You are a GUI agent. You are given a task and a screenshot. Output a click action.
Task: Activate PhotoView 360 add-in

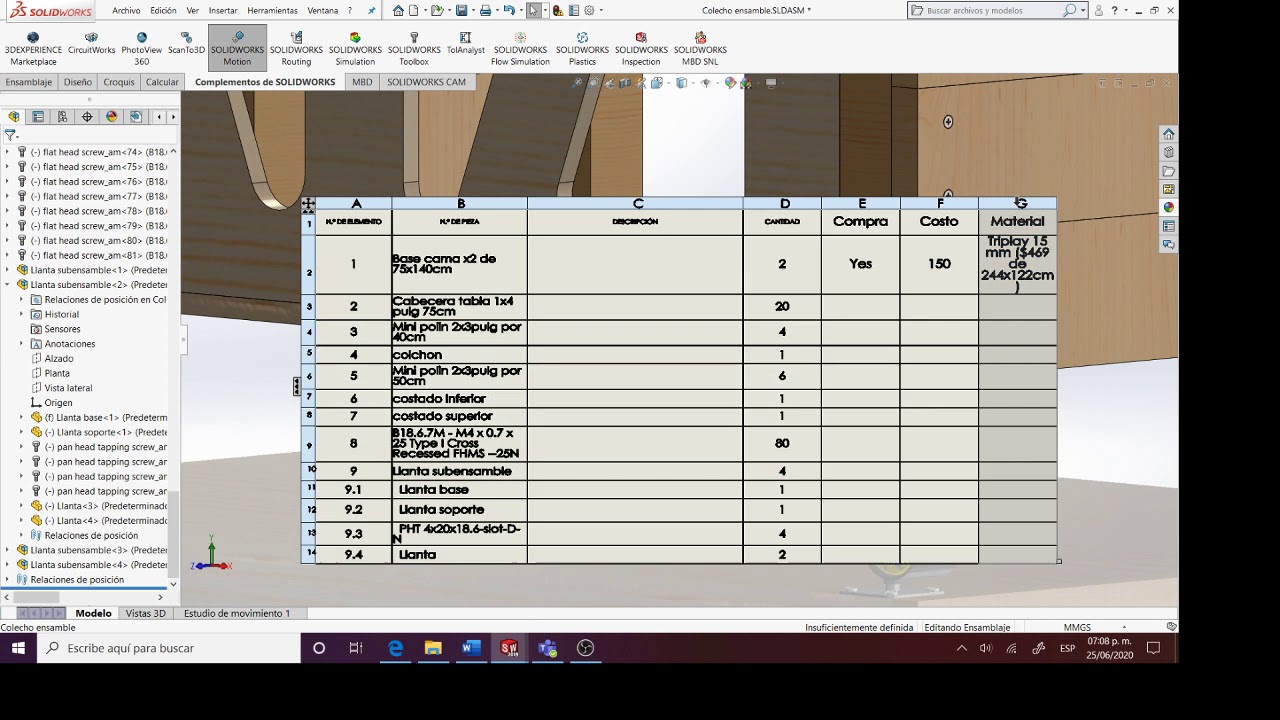(x=141, y=49)
